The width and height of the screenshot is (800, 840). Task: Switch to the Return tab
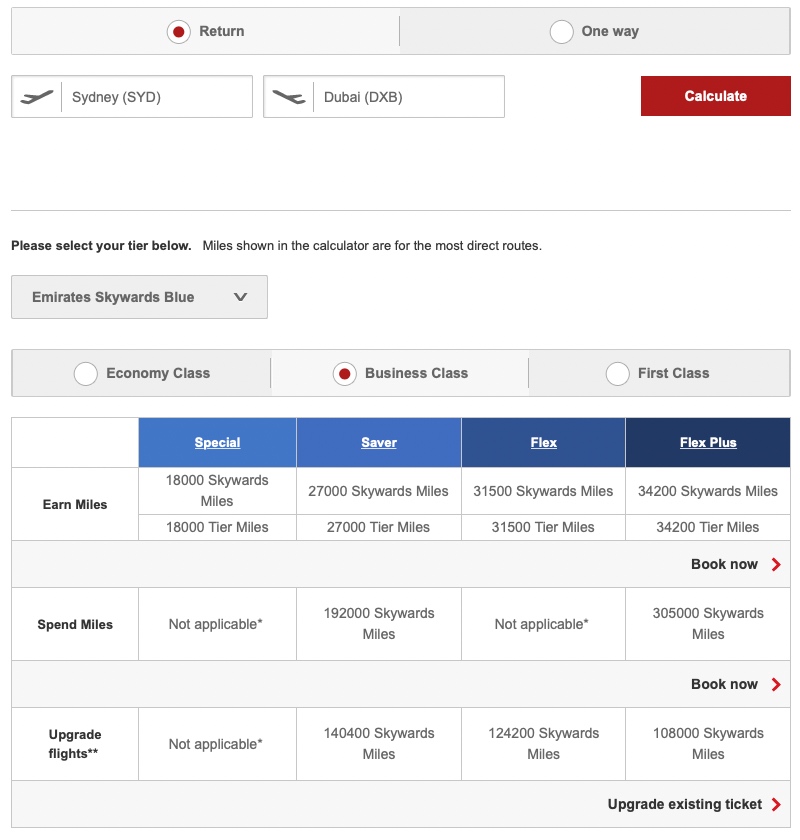click(x=205, y=31)
